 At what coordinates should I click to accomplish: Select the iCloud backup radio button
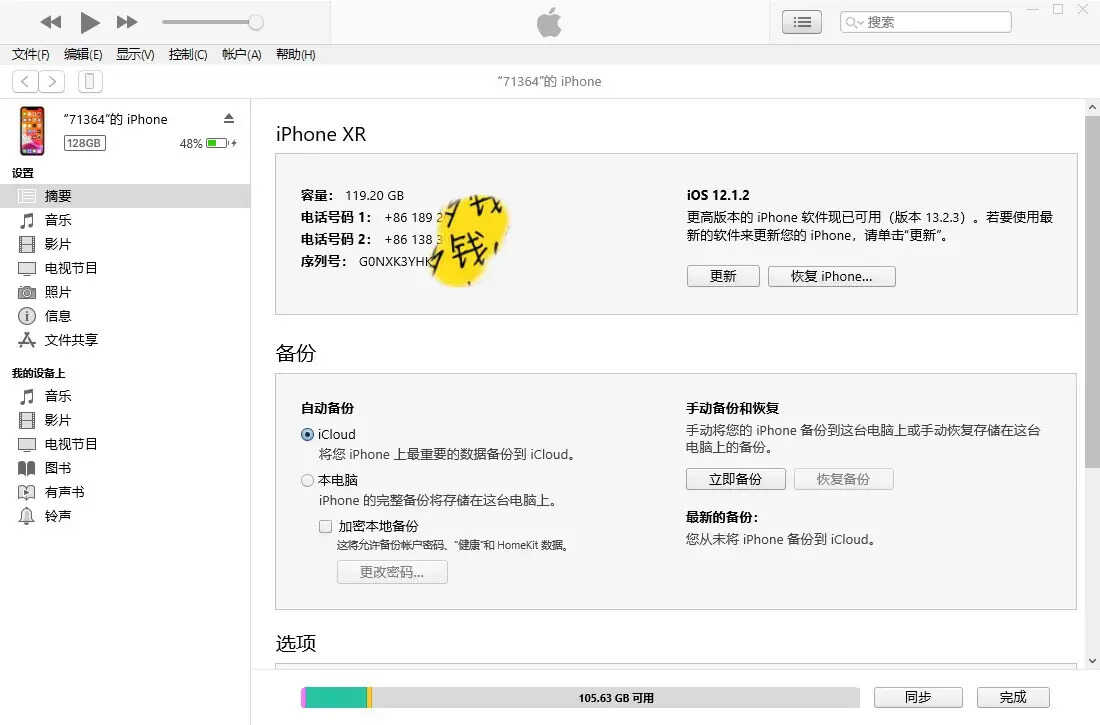[x=307, y=434]
